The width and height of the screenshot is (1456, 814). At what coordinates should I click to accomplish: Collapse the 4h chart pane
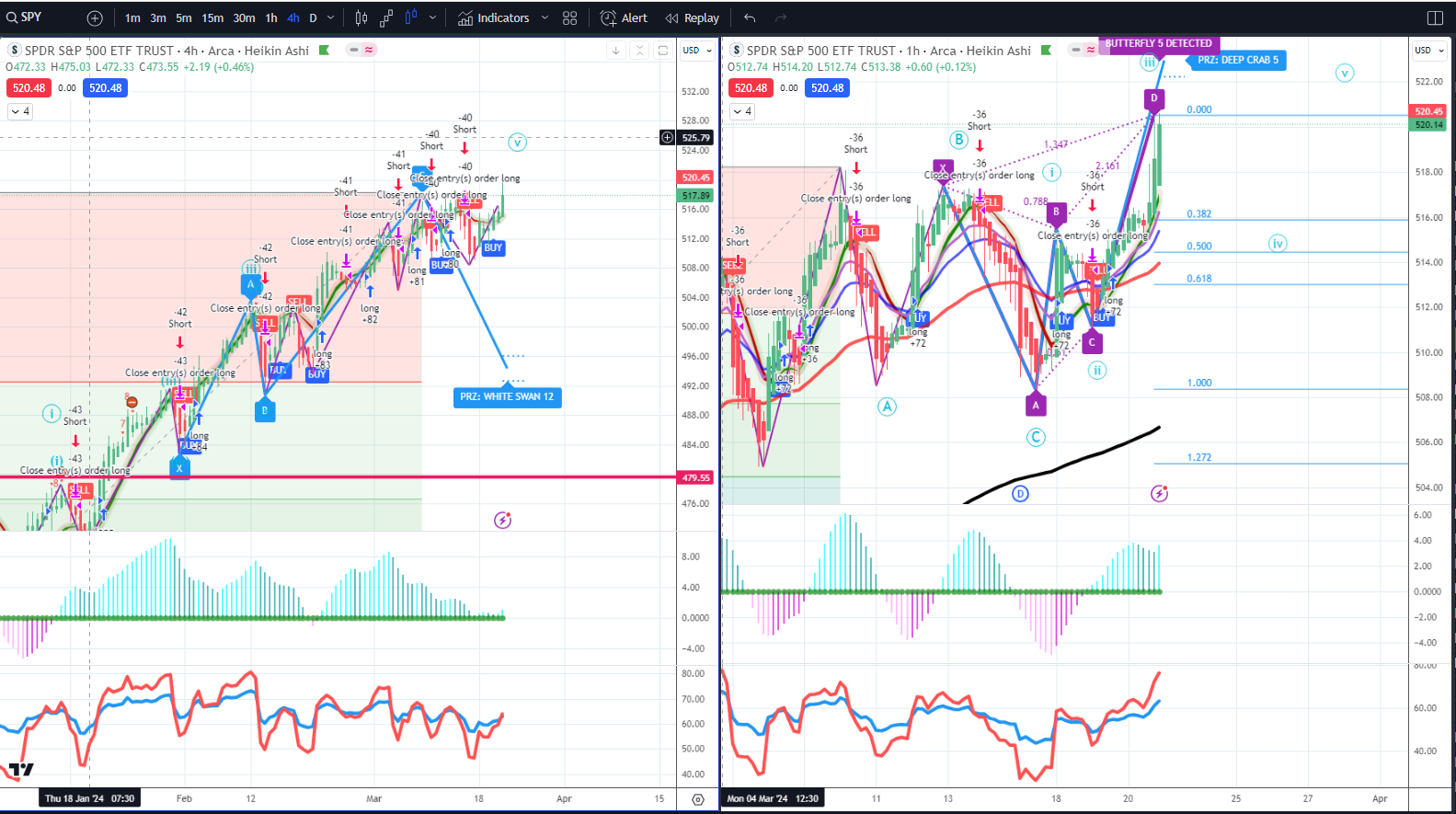pyautogui.click(x=640, y=51)
